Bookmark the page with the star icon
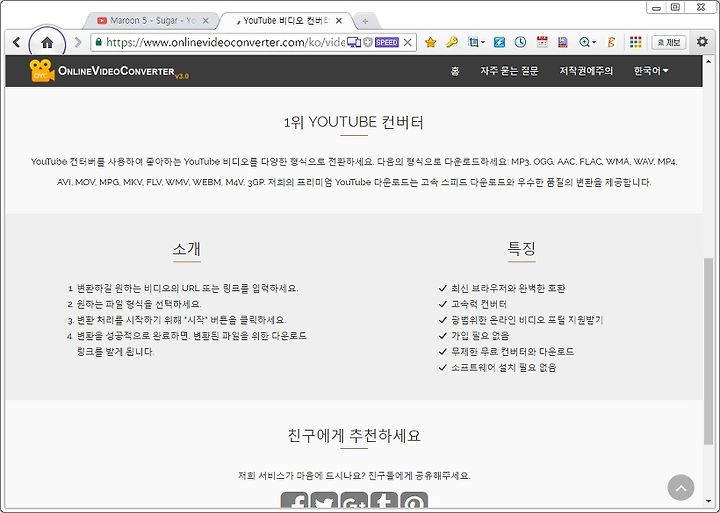Image resolution: width=720 pixels, height=513 pixels. (430, 43)
